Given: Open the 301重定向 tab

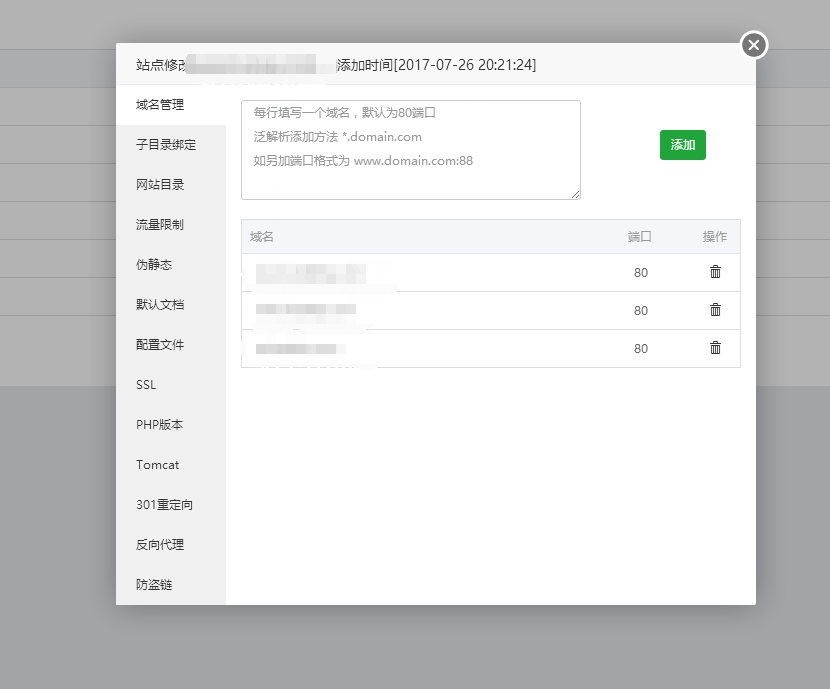Looking at the screenshot, I should (x=171, y=505).
